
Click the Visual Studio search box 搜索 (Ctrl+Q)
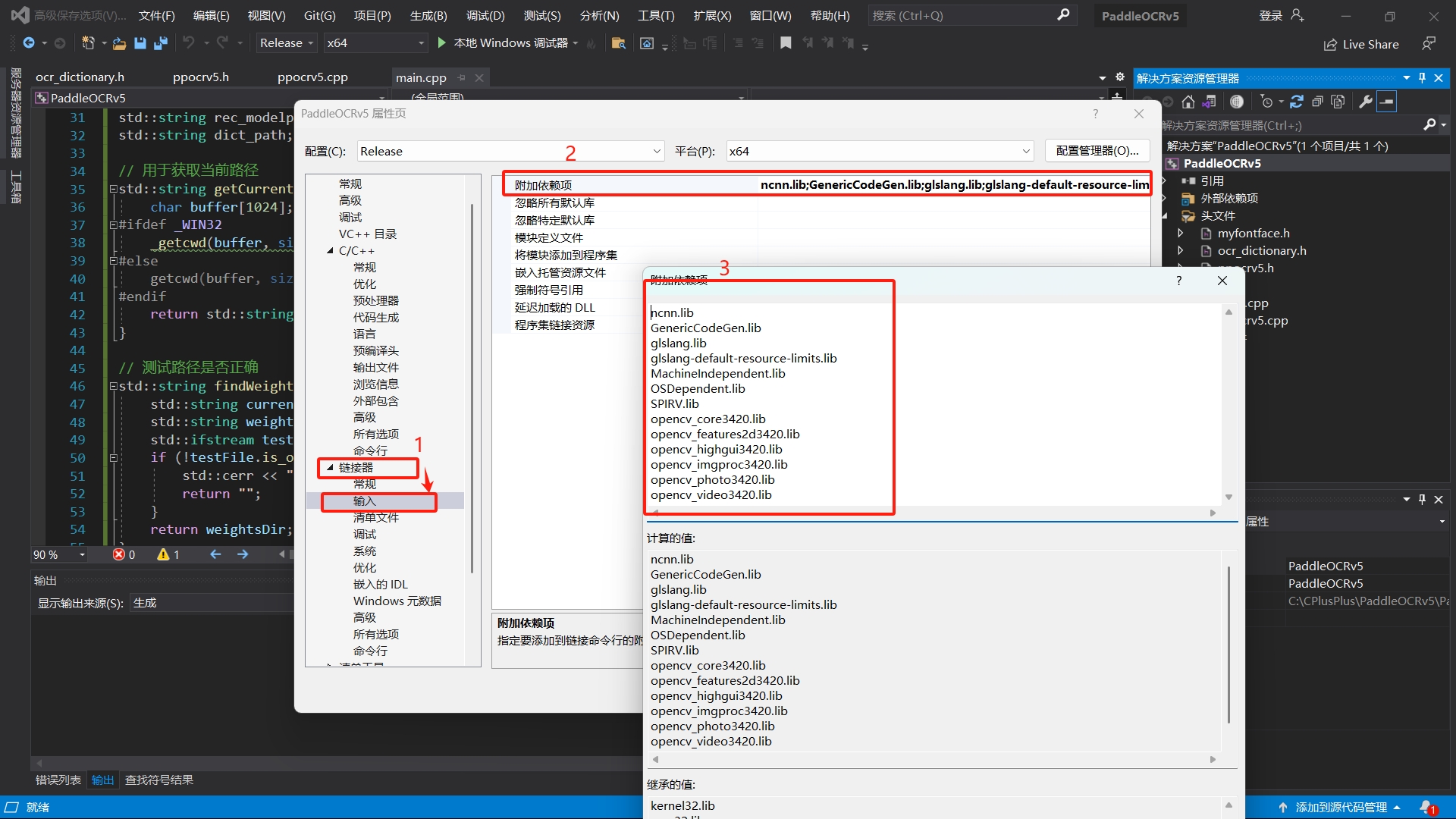971,15
